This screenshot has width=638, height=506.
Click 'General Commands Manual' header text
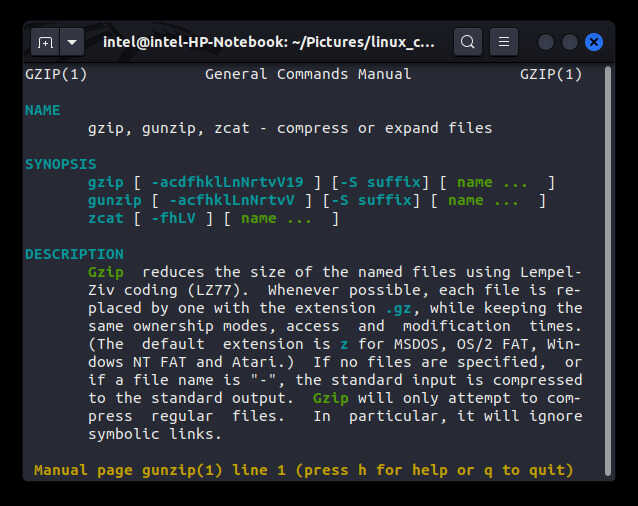[308, 74]
